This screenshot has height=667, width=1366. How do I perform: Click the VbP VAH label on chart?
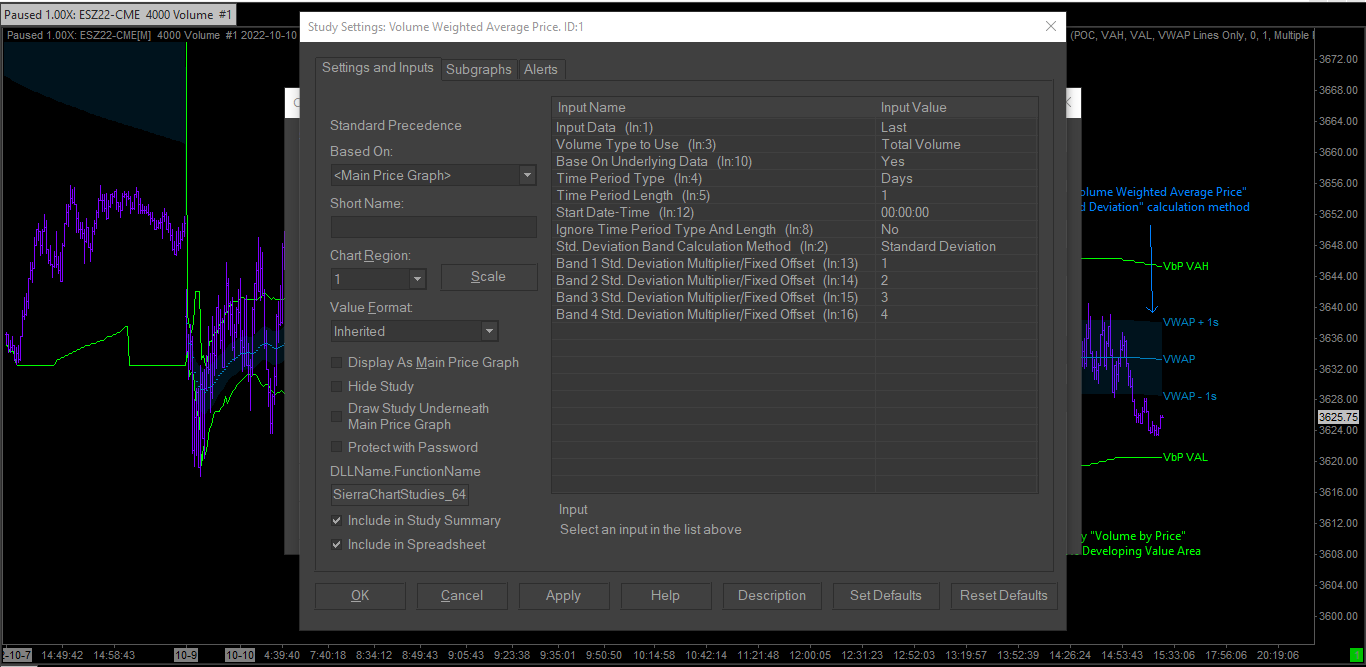[x=1185, y=267]
